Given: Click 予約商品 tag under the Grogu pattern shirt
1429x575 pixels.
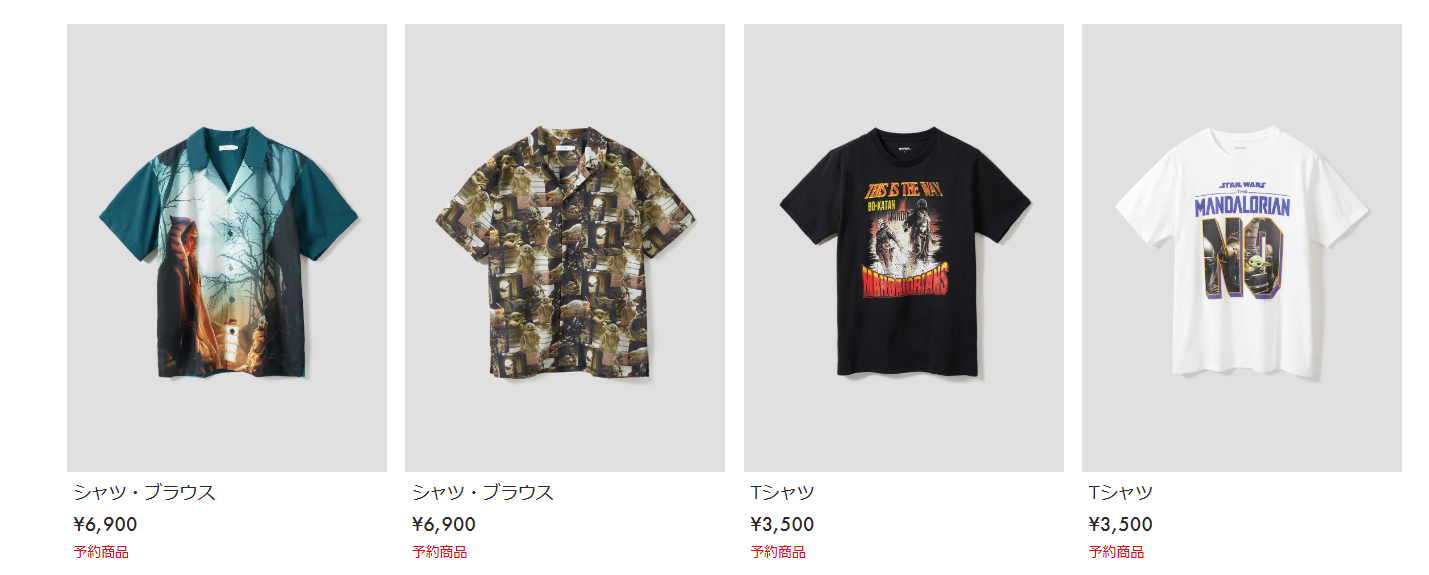Looking at the screenshot, I should pyautogui.click(x=440, y=552).
